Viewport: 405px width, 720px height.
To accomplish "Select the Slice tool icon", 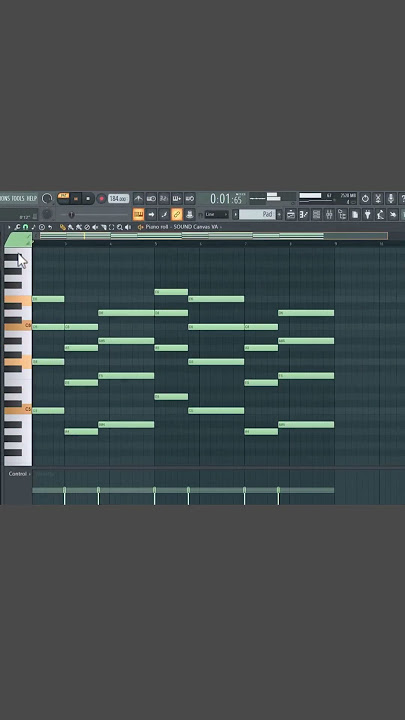I will pos(103,227).
